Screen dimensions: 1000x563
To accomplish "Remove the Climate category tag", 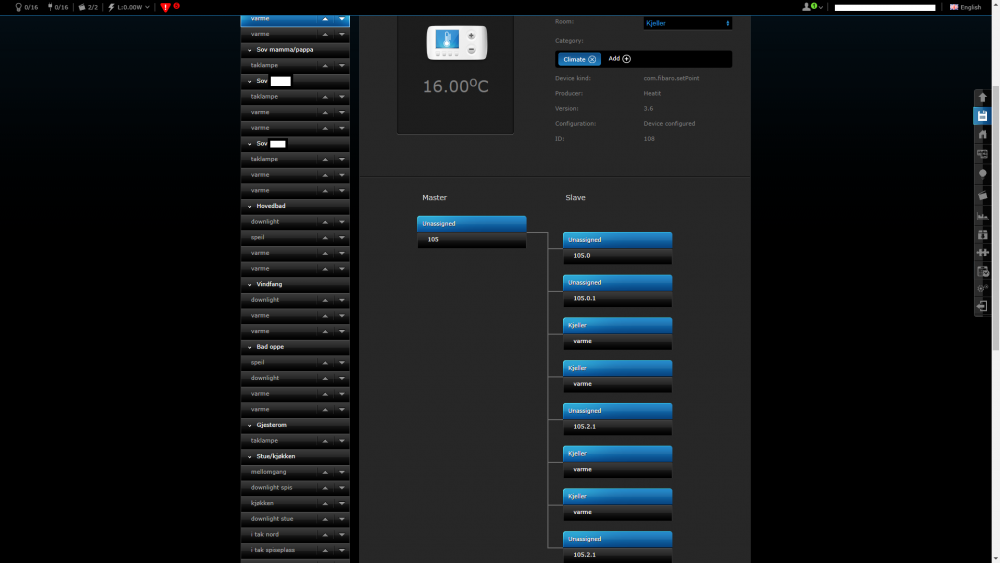I will [x=592, y=59].
